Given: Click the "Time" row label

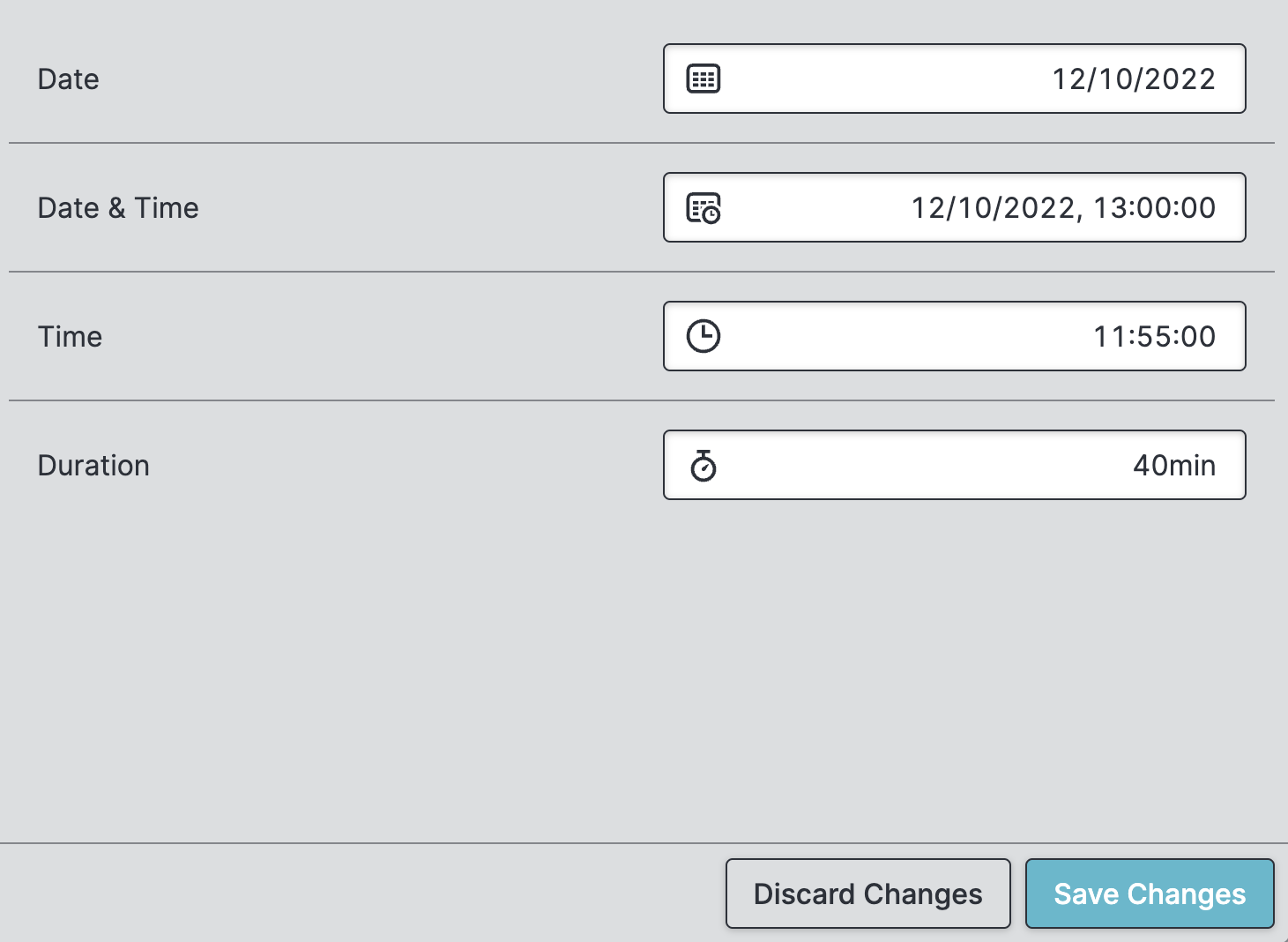Looking at the screenshot, I should coord(70,337).
